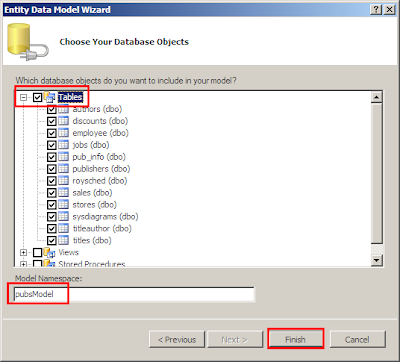Uncheck the titles (dbo) checkbox

tap(52, 241)
